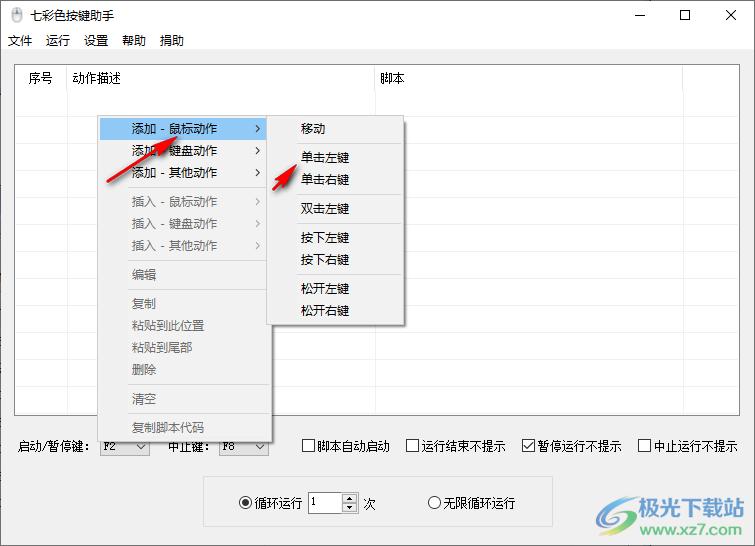Open the 文件 menu
755x546 pixels.
click(x=20, y=41)
